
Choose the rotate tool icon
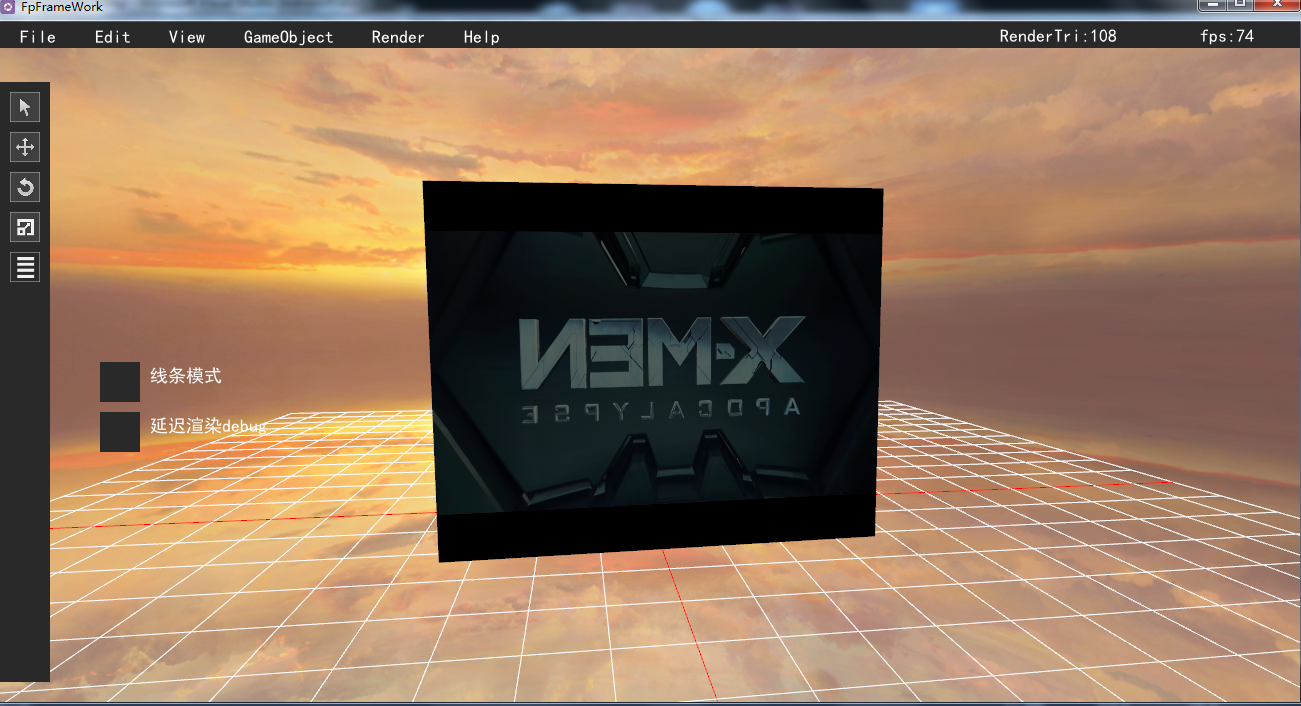tap(25, 187)
